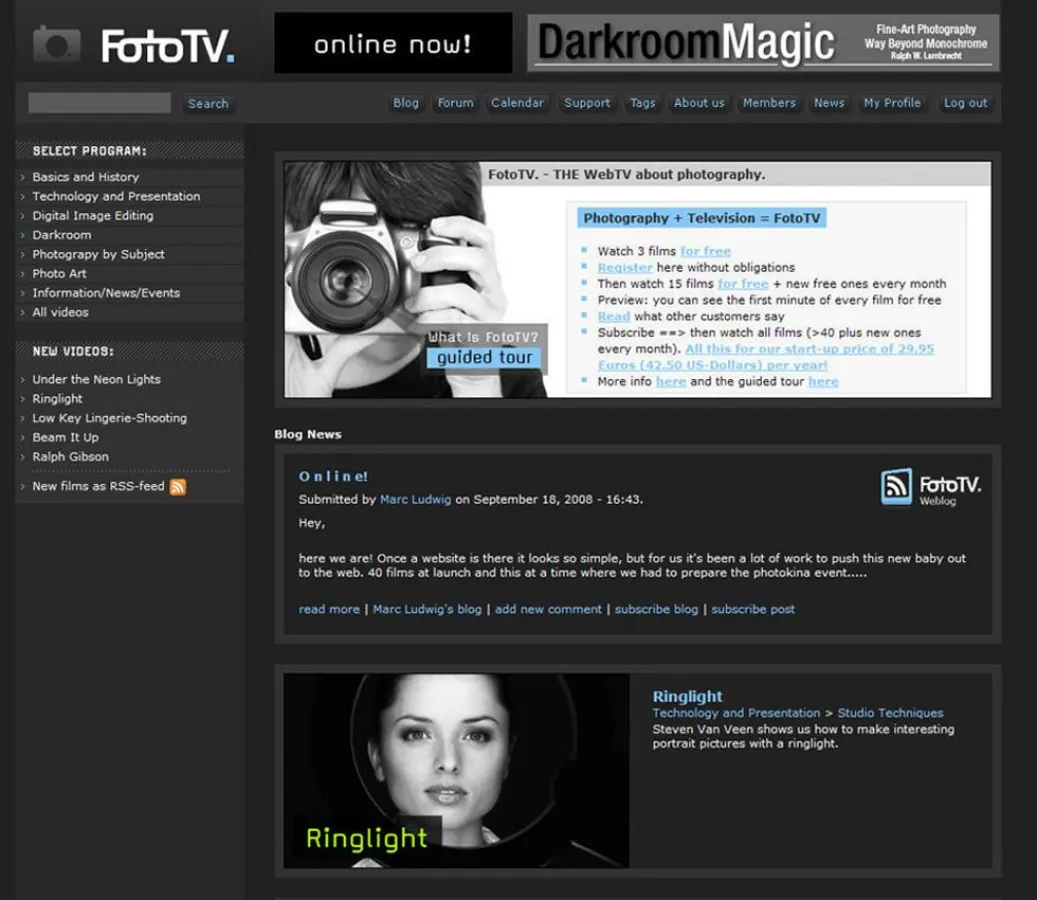Click inside the search input field
Viewport: 1037px width, 900px height.
pos(97,102)
